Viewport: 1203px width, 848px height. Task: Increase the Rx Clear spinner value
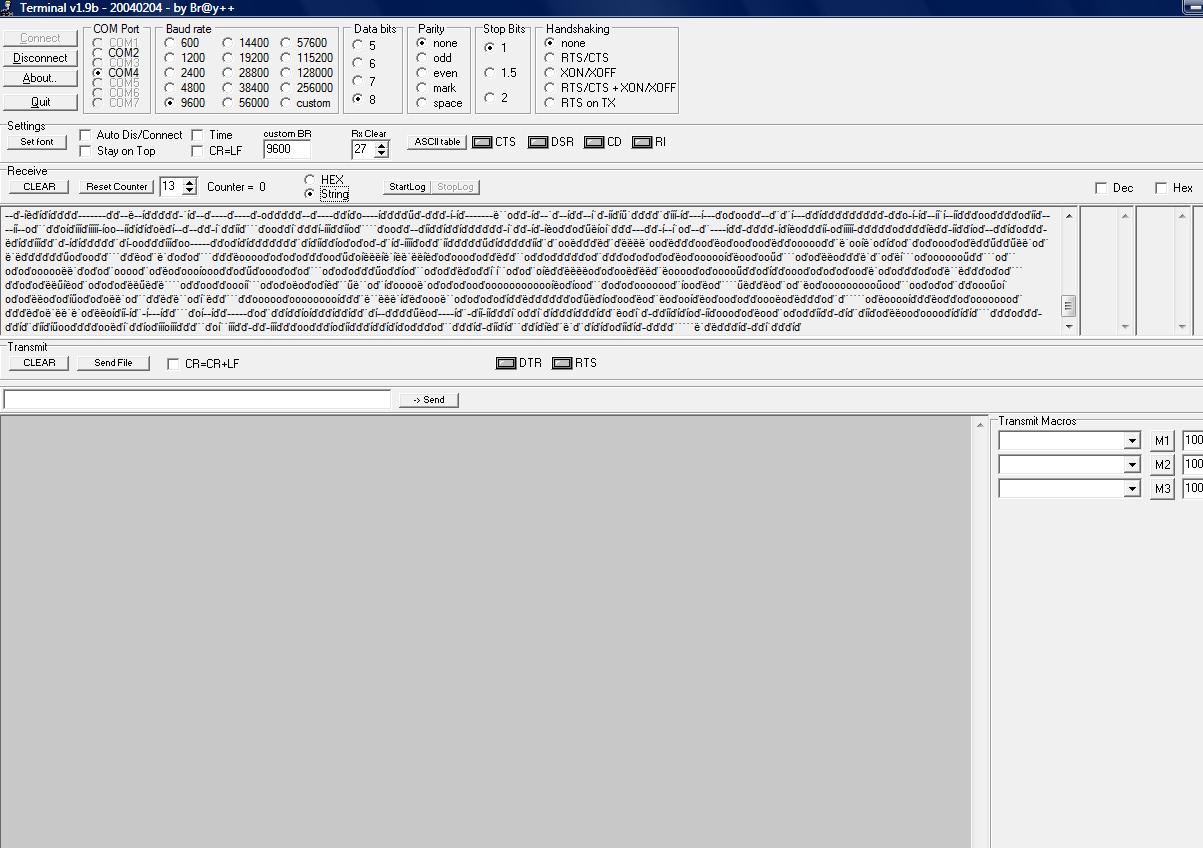[381, 145]
